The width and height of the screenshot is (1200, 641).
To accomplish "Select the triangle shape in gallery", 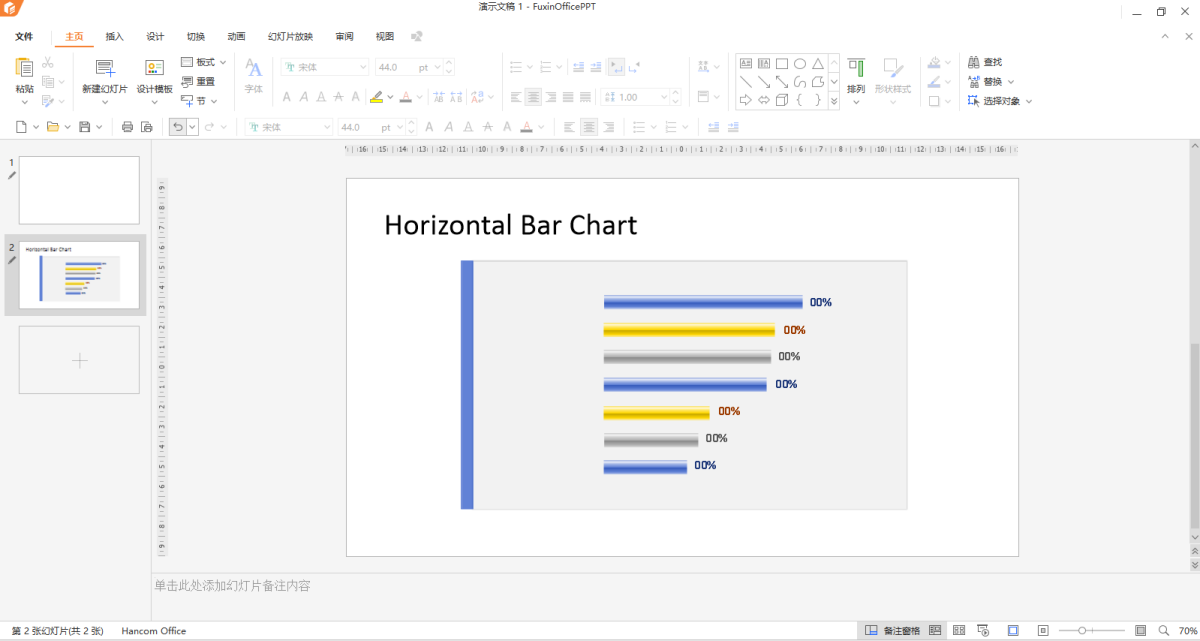I will (x=818, y=64).
